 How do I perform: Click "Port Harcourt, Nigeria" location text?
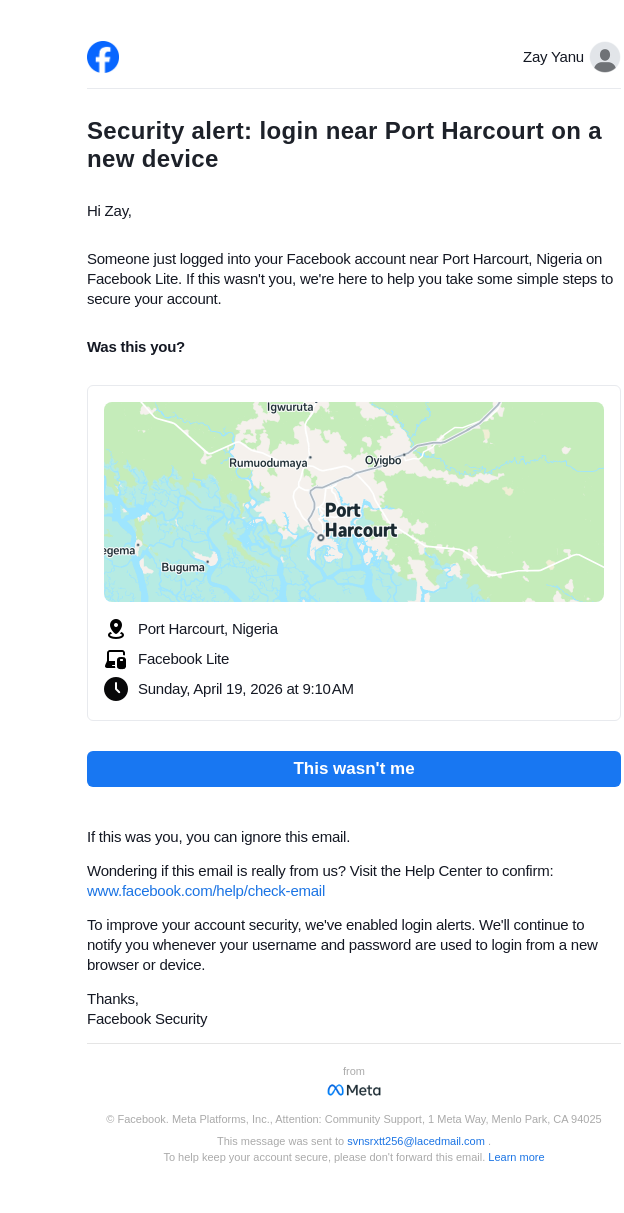[x=208, y=629]
